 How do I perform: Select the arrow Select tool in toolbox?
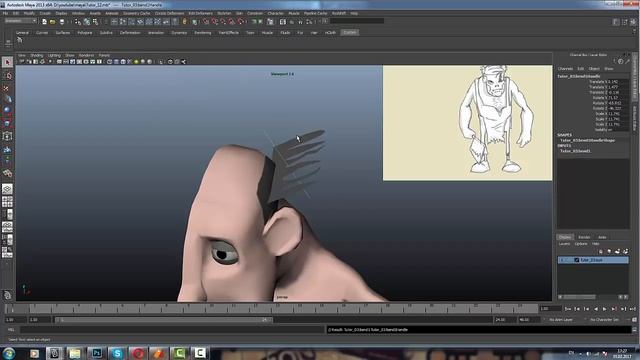pos(7,62)
